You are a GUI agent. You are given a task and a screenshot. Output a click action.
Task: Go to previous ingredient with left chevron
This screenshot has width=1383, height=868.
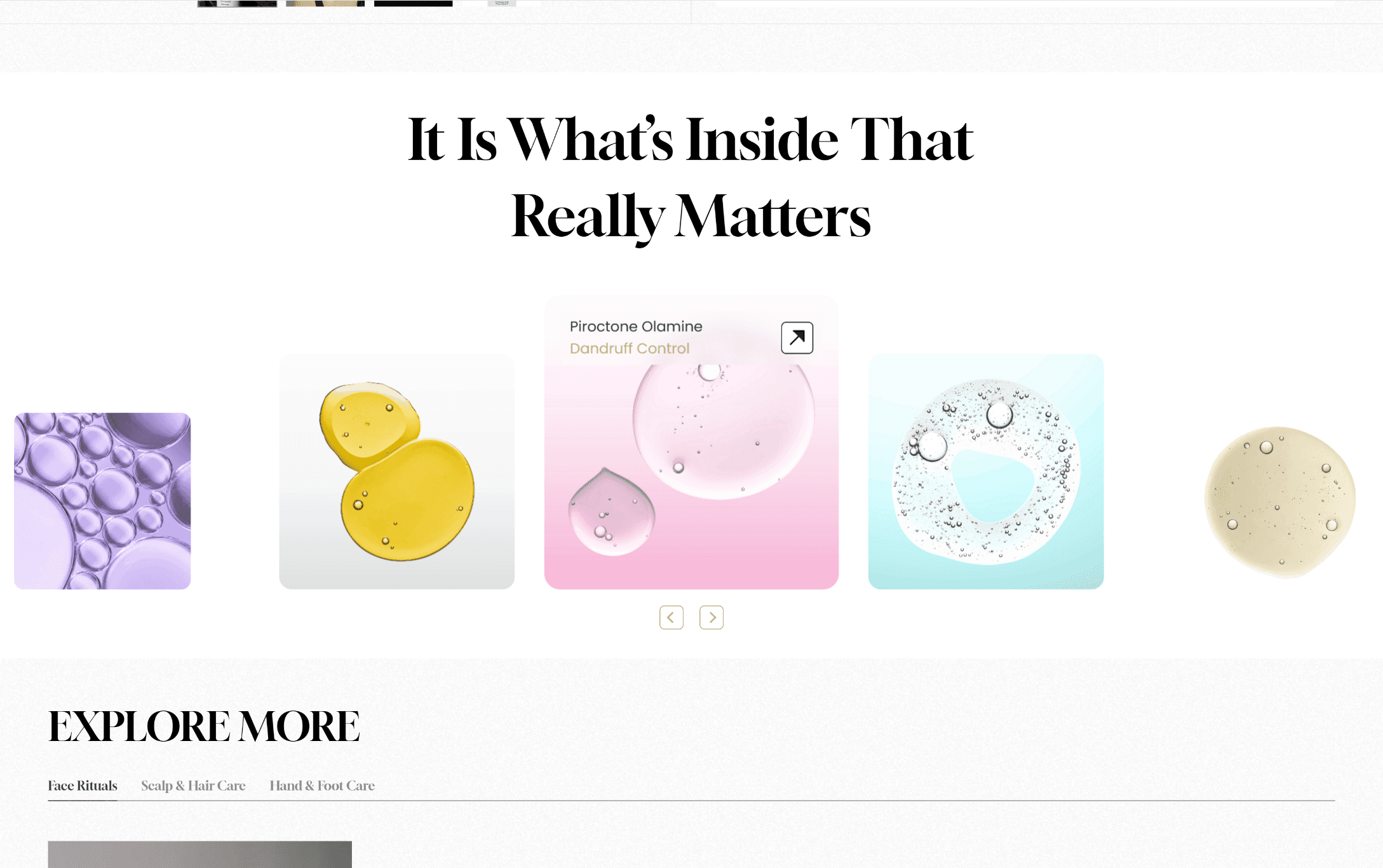671,617
